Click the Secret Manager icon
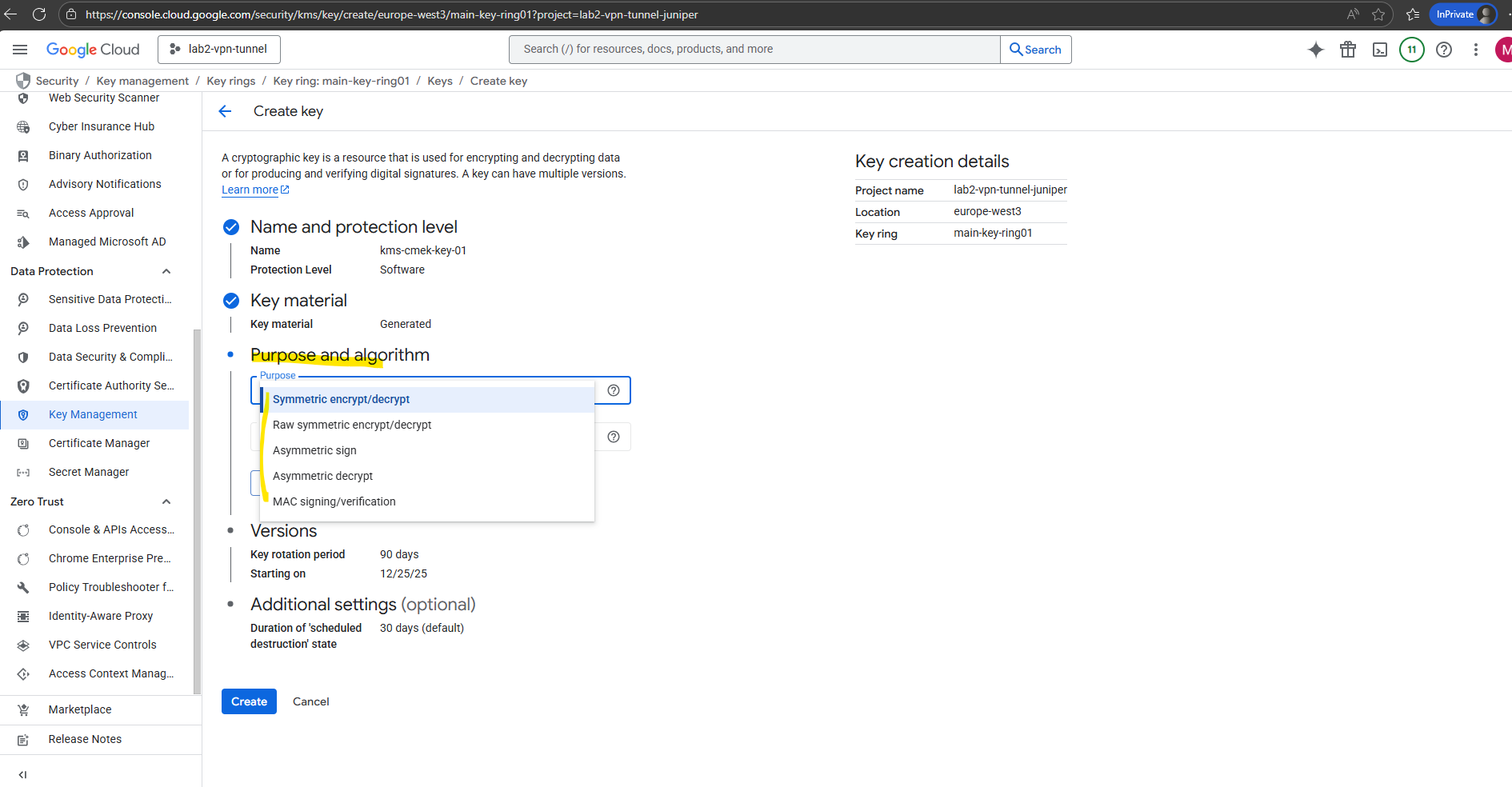The width and height of the screenshot is (1512, 787). (x=23, y=473)
